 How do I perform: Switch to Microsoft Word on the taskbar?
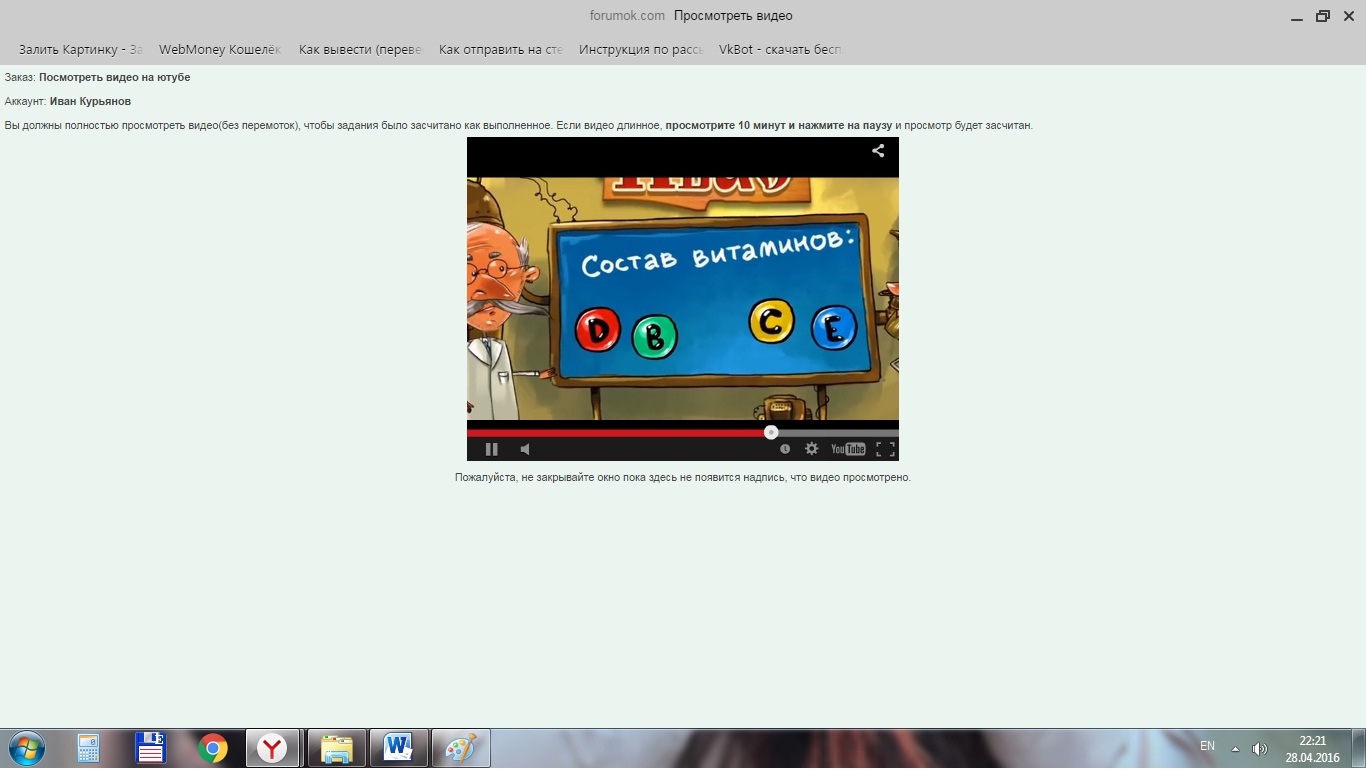tap(399, 748)
